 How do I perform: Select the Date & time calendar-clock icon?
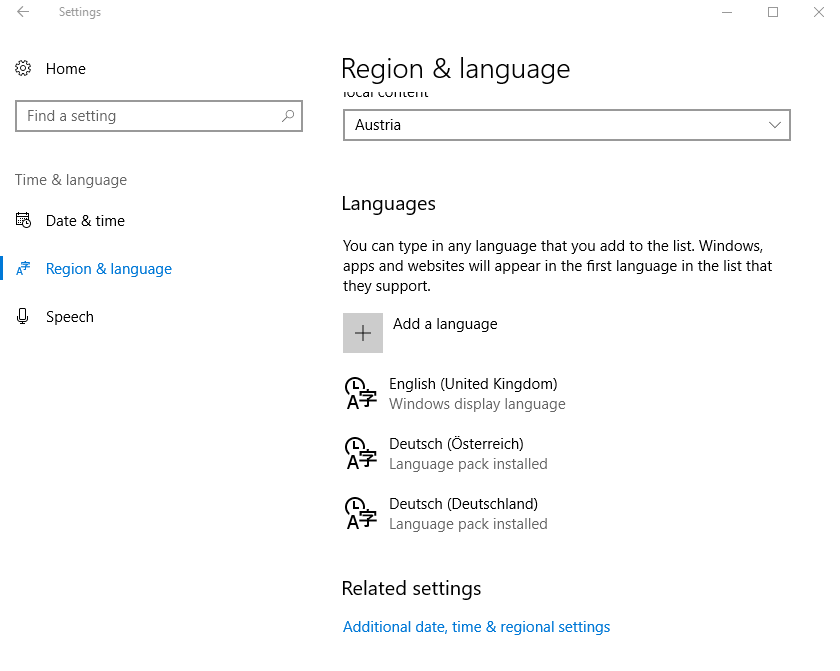click(x=24, y=220)
